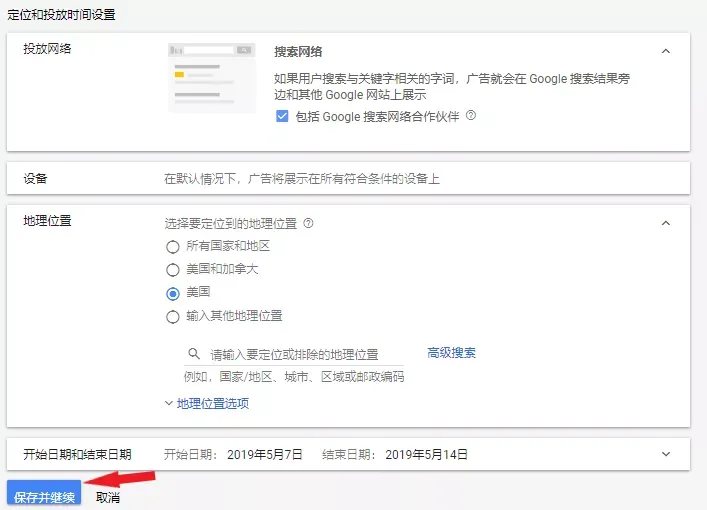The height and width of the screenshot is (510, 707).
Task: Collapse the 投放网络 section chevron
Action: [x=666, y=51]
